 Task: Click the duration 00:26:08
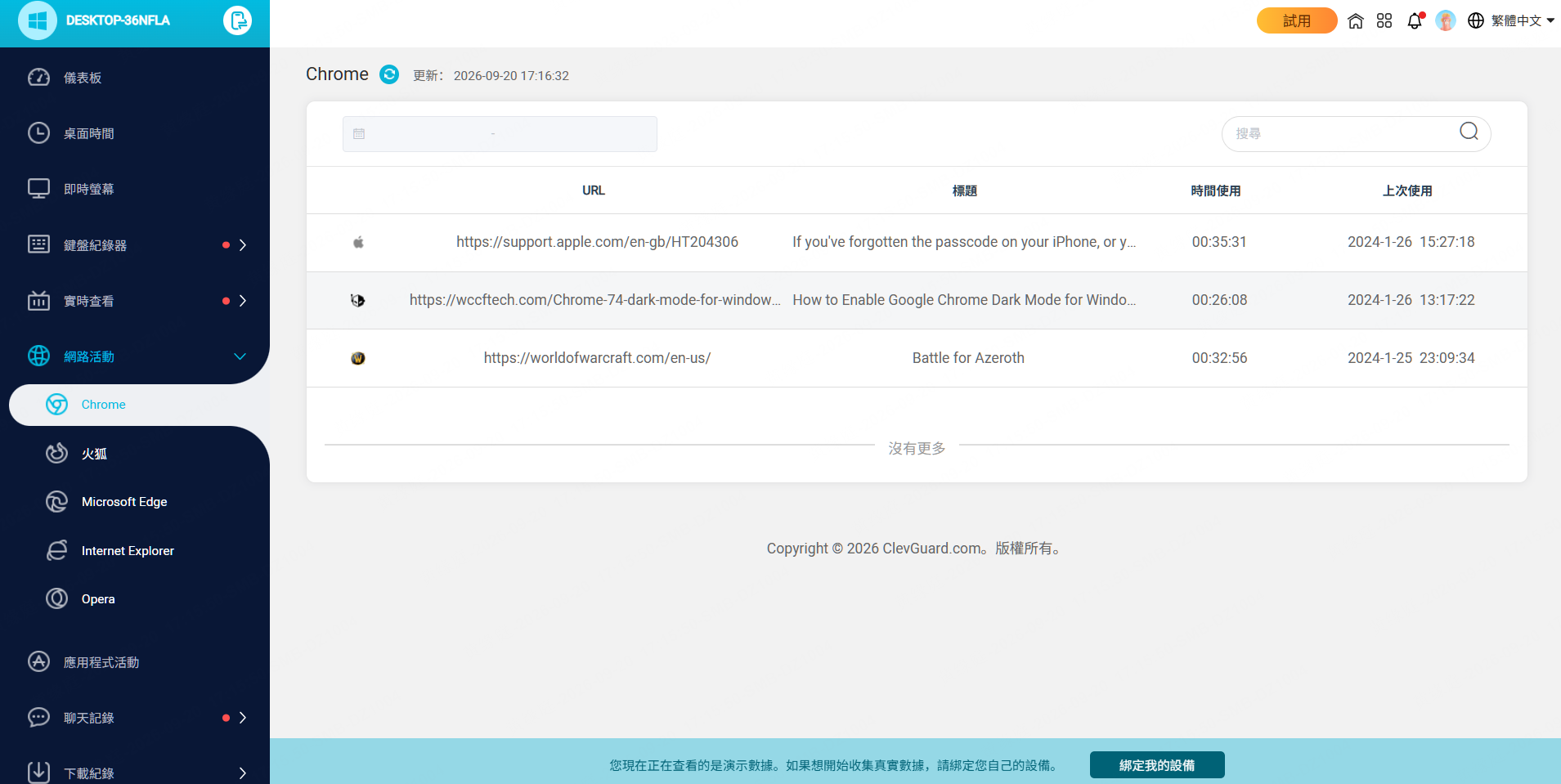click(1219, 300)
